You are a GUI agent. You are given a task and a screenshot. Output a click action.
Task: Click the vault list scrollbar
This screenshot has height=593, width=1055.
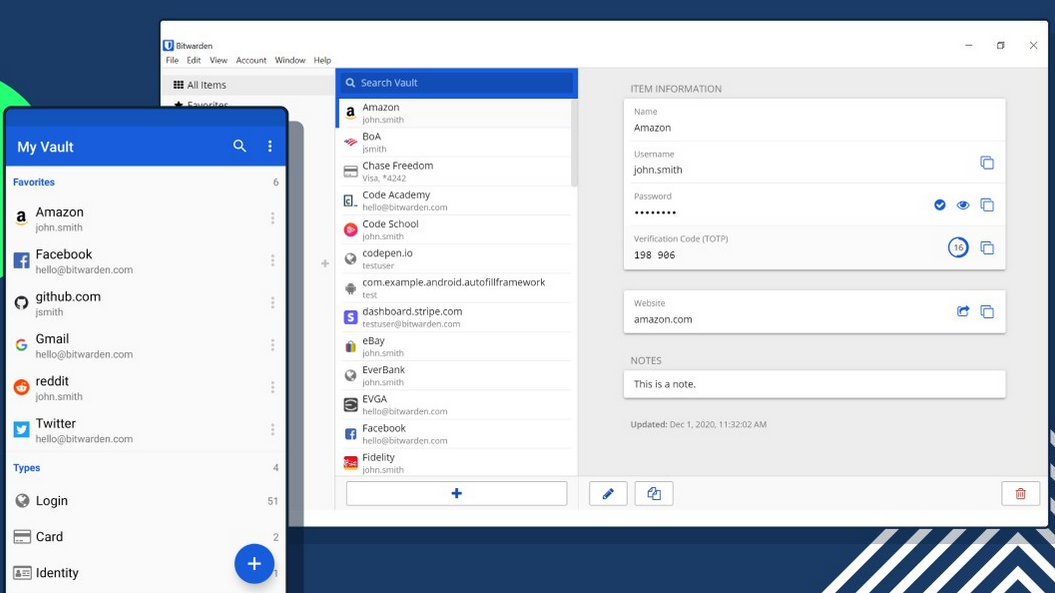(575, 143)
